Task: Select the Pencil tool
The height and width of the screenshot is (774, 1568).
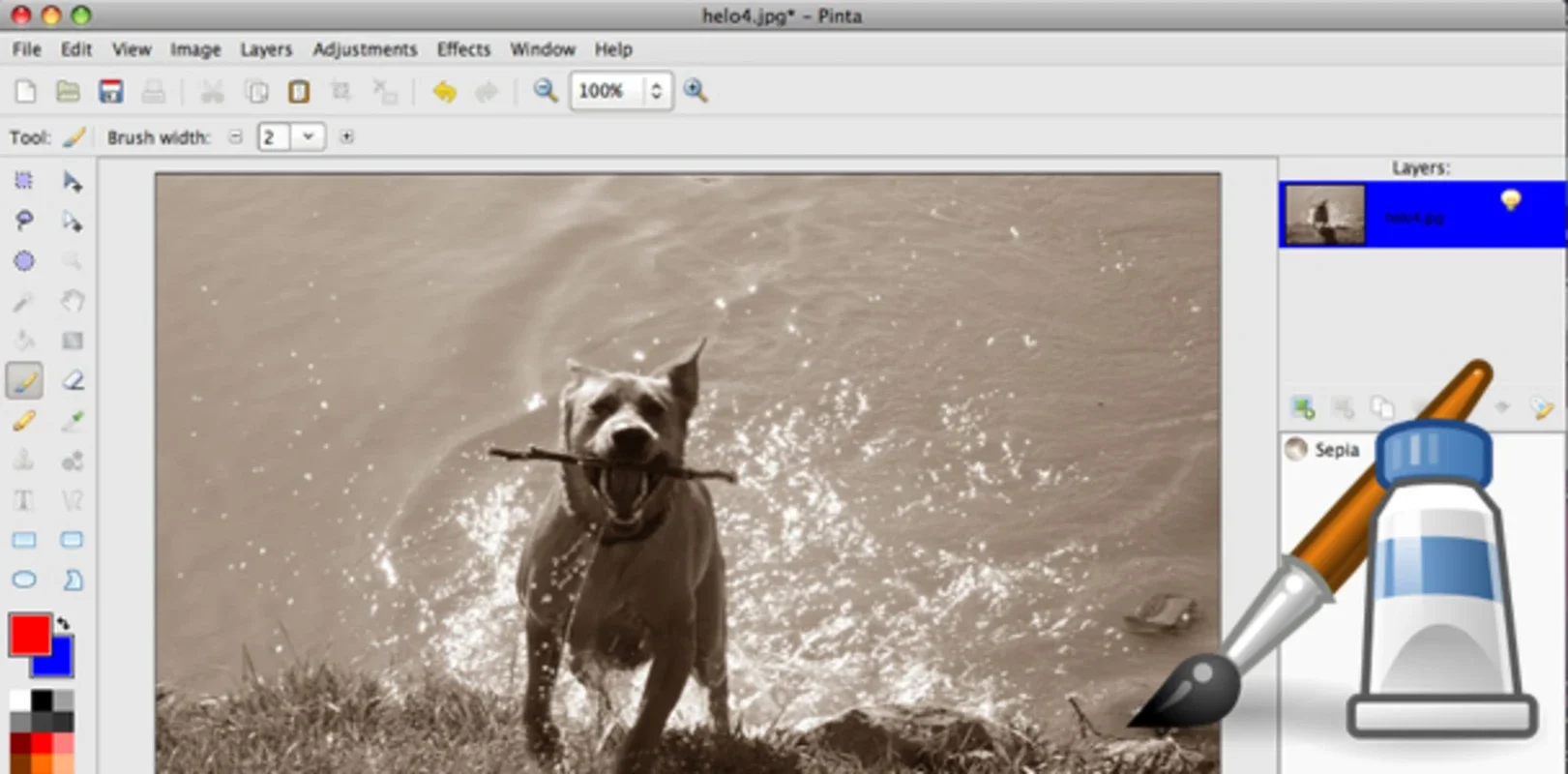Action: [x=24, y=421]
